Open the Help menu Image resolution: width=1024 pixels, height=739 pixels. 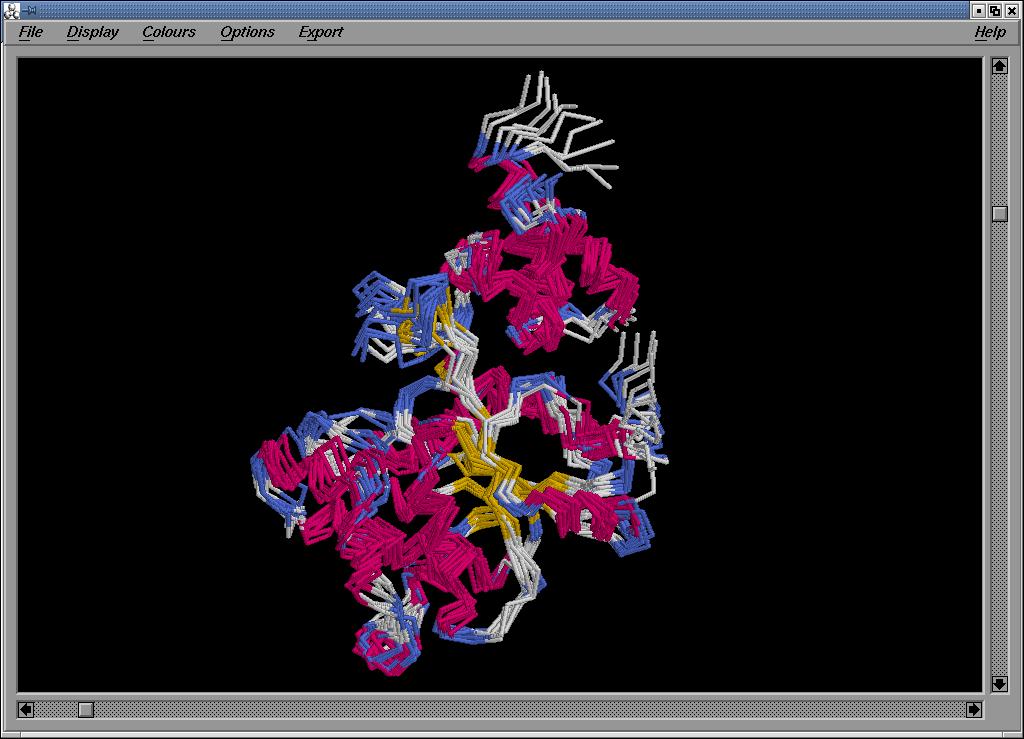989,32
